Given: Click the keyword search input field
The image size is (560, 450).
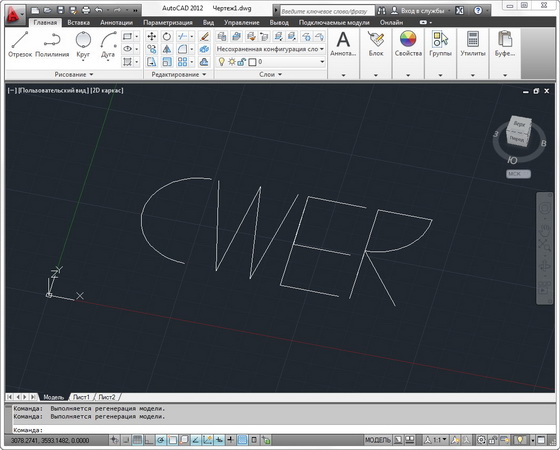Looking at the screenshot, I should point(327,11).
